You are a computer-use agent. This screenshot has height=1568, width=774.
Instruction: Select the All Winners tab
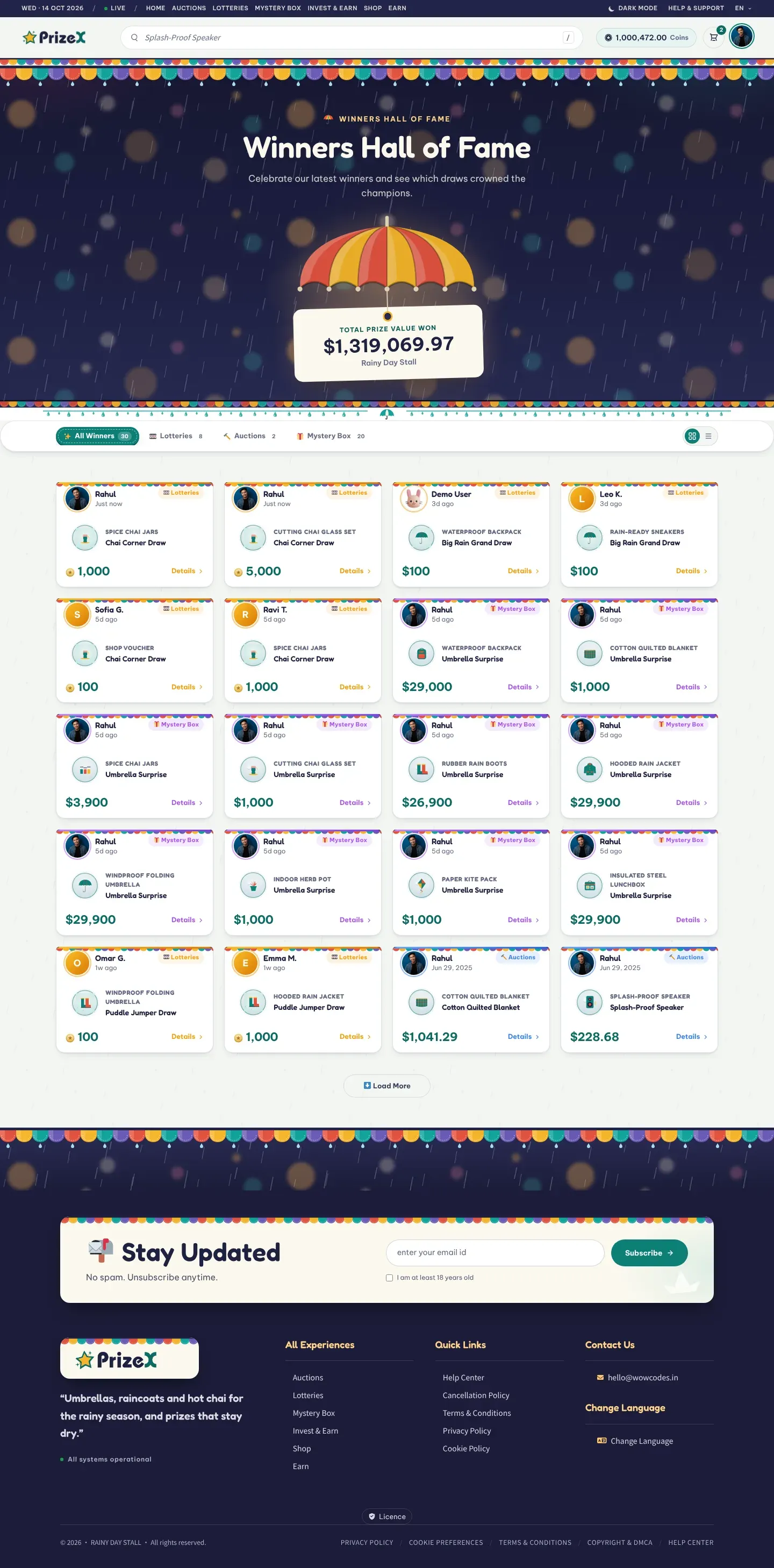click(97, 436)
